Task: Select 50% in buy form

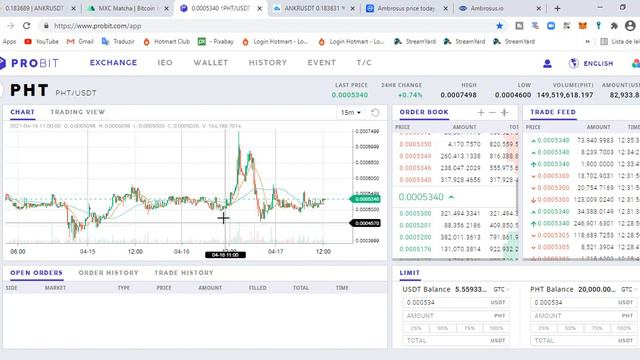Action: [x=442, y=328]
